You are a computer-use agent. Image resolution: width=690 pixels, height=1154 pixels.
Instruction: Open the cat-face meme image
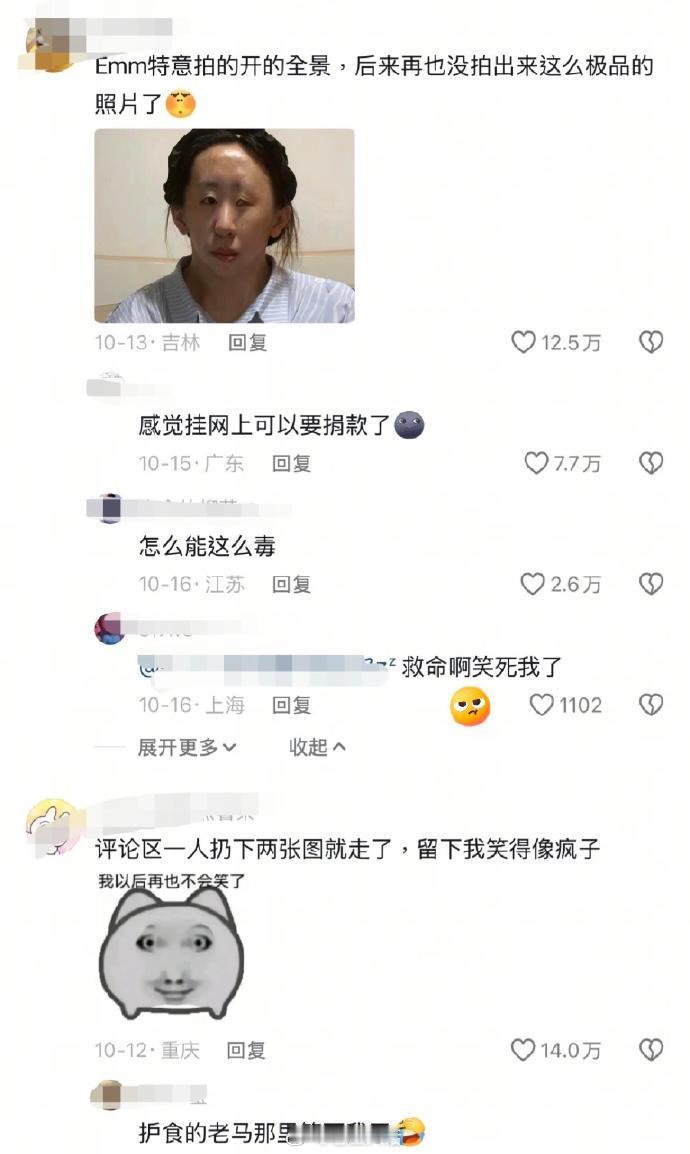coord(171,946)
